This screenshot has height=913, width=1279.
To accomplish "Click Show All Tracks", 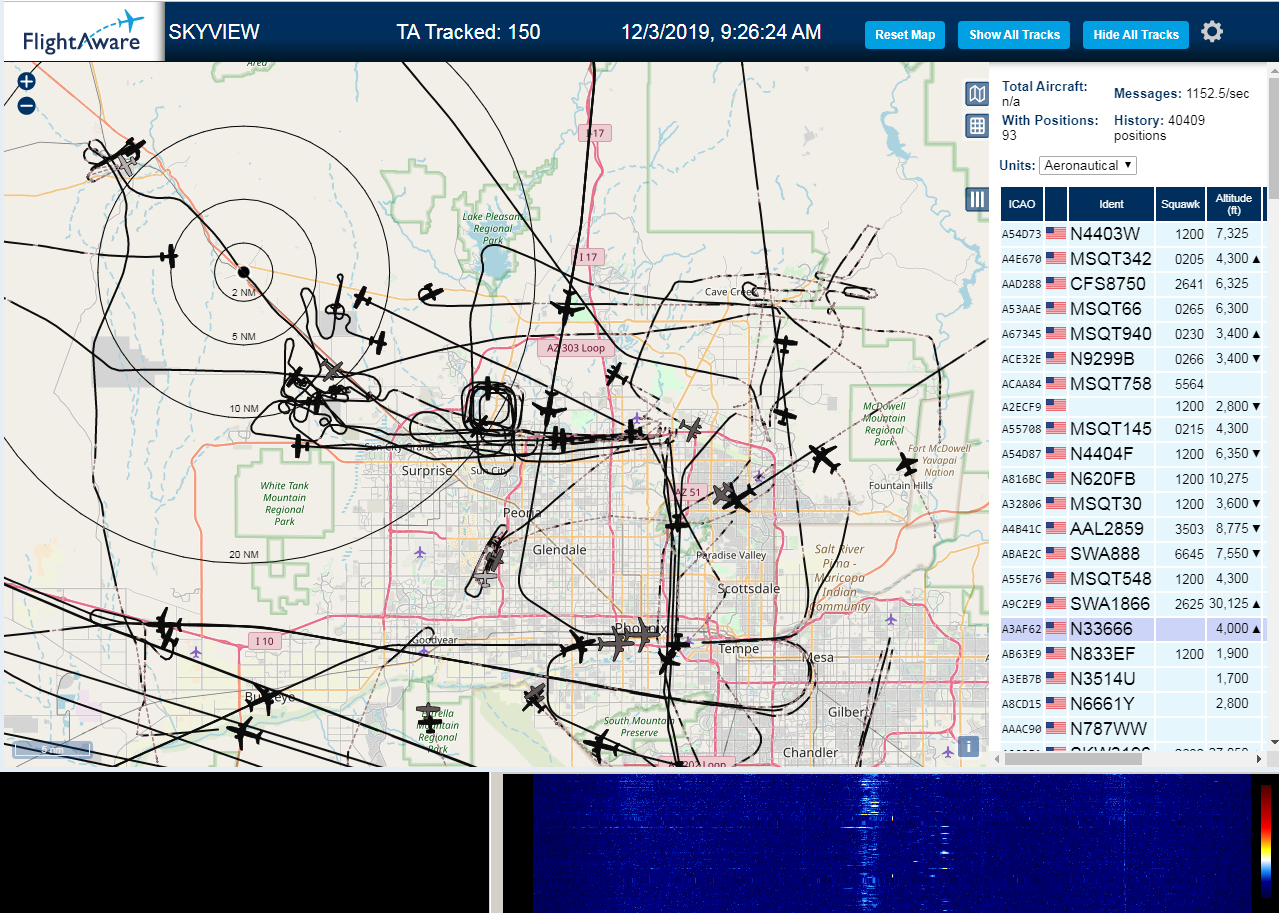I will (x=1014, y=34).
